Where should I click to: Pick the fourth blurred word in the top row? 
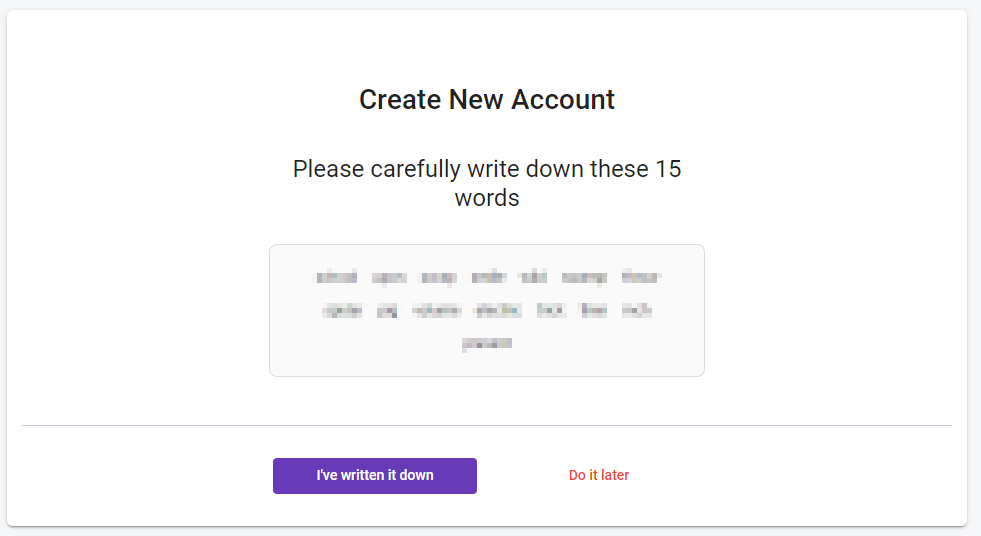pyautogui.click(x=489, y=277)
